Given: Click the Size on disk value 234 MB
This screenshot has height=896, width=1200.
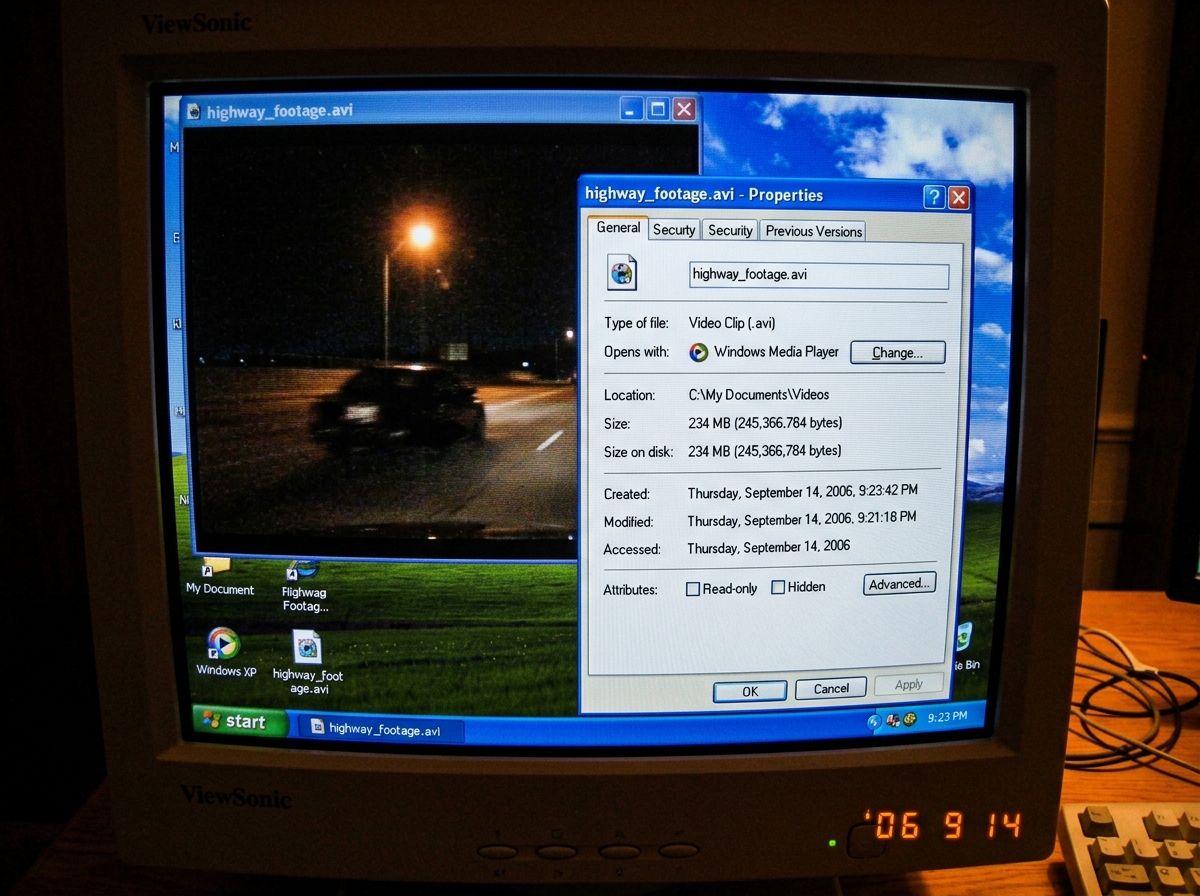Looking at the screenshot, I should 765,451.
